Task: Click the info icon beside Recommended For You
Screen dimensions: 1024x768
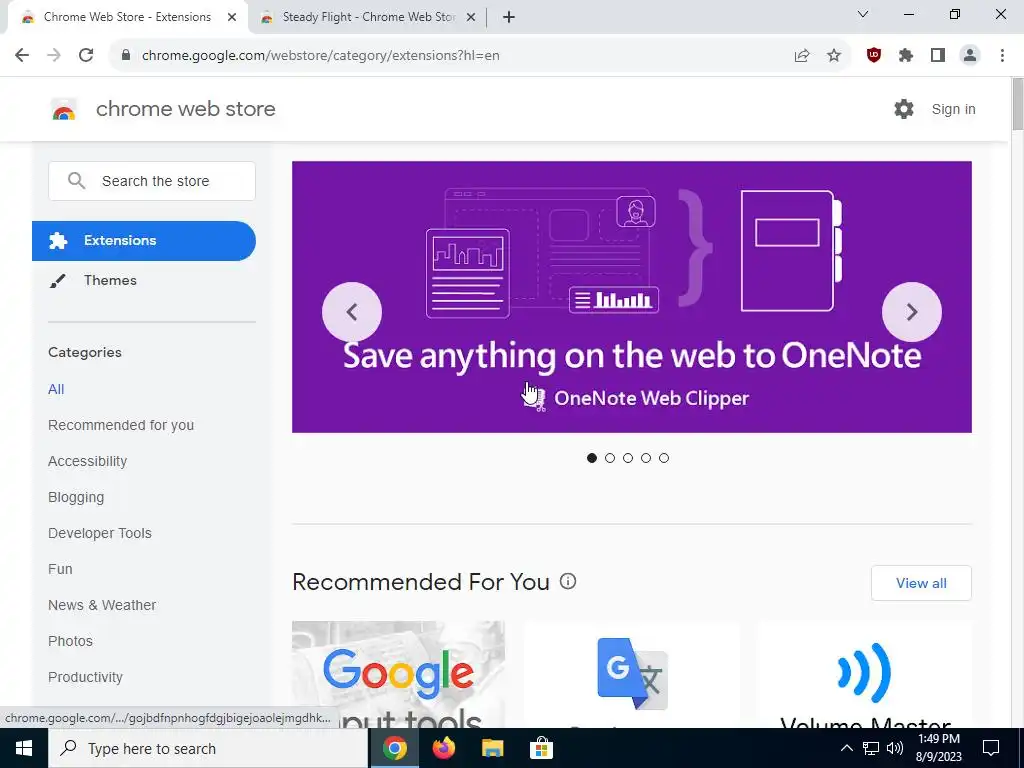Action: pyautogui.click(x=568, y=581)
